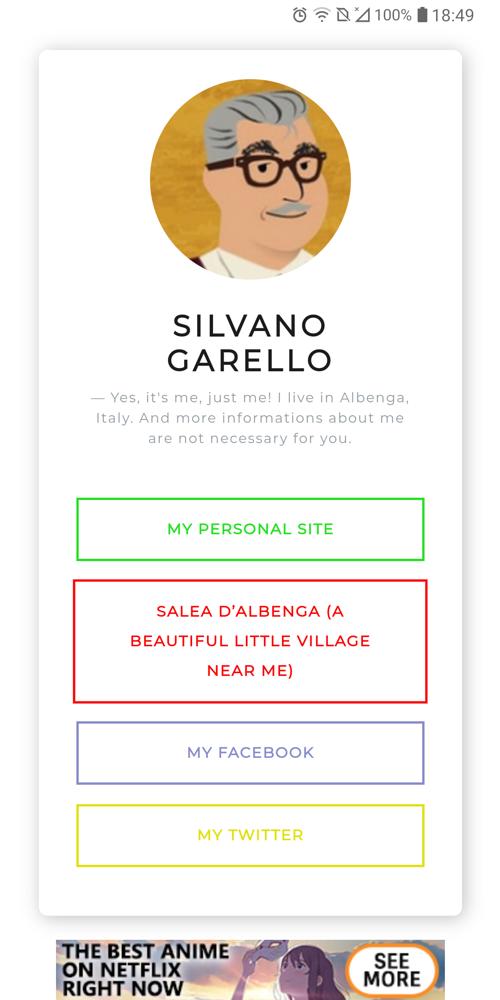500x1000 pixels.
Task: Tap the anime girl character in ad banner
Action: pyautogui.click(x=309, y=972)
